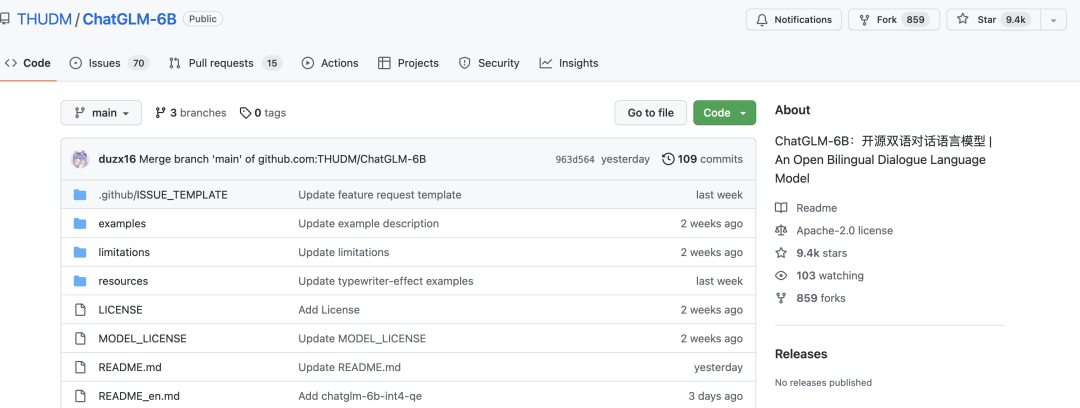The height and width of the screenshot is (408, 1080).
Task: Expand the main branch selector
Action: pos(101,113)
